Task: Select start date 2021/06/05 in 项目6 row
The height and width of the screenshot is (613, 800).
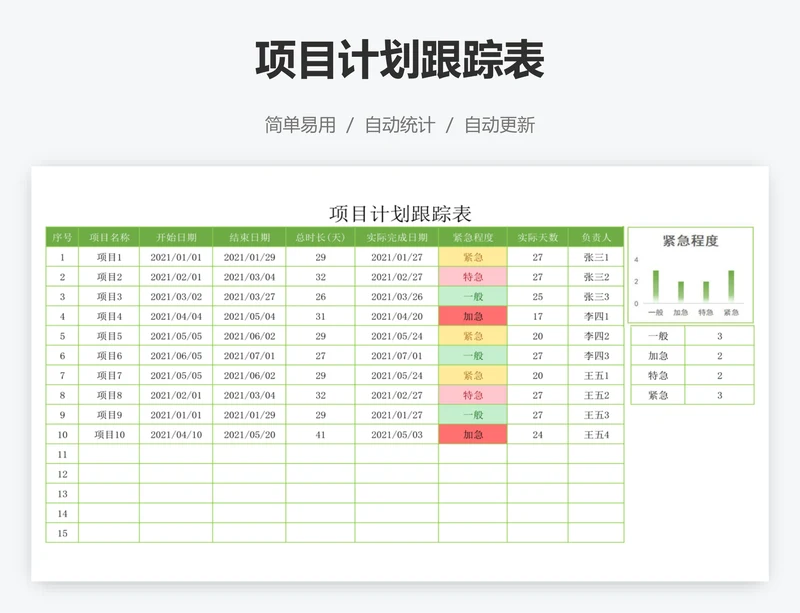Action: 176,356
